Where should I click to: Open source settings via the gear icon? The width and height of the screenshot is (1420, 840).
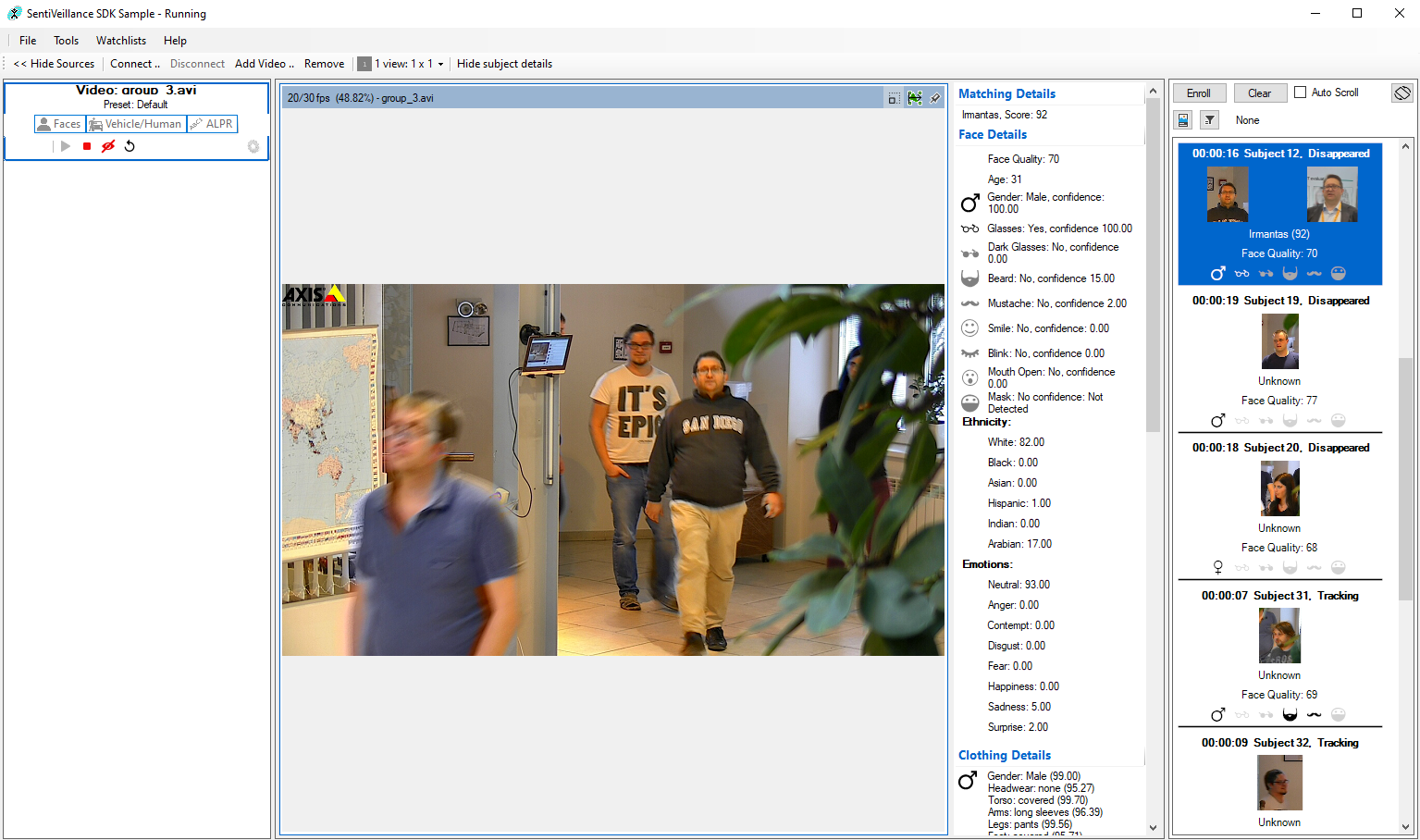pyautogui.click(x=253, y=146)
